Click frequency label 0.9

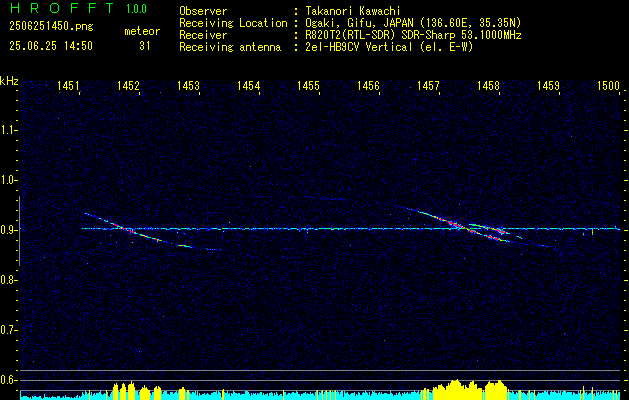point(7,230)
